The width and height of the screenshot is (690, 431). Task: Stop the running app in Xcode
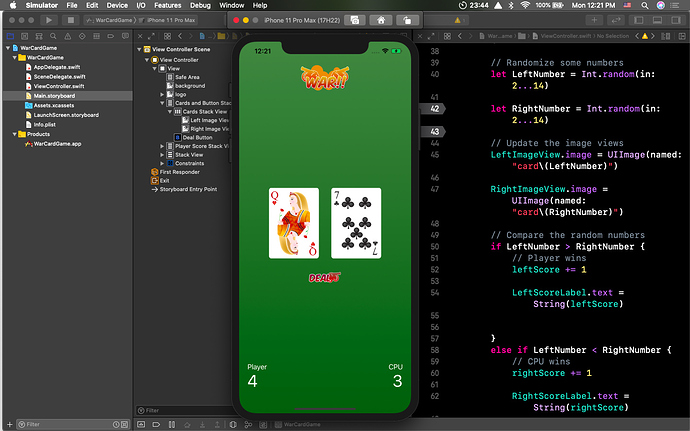(70, 20)
